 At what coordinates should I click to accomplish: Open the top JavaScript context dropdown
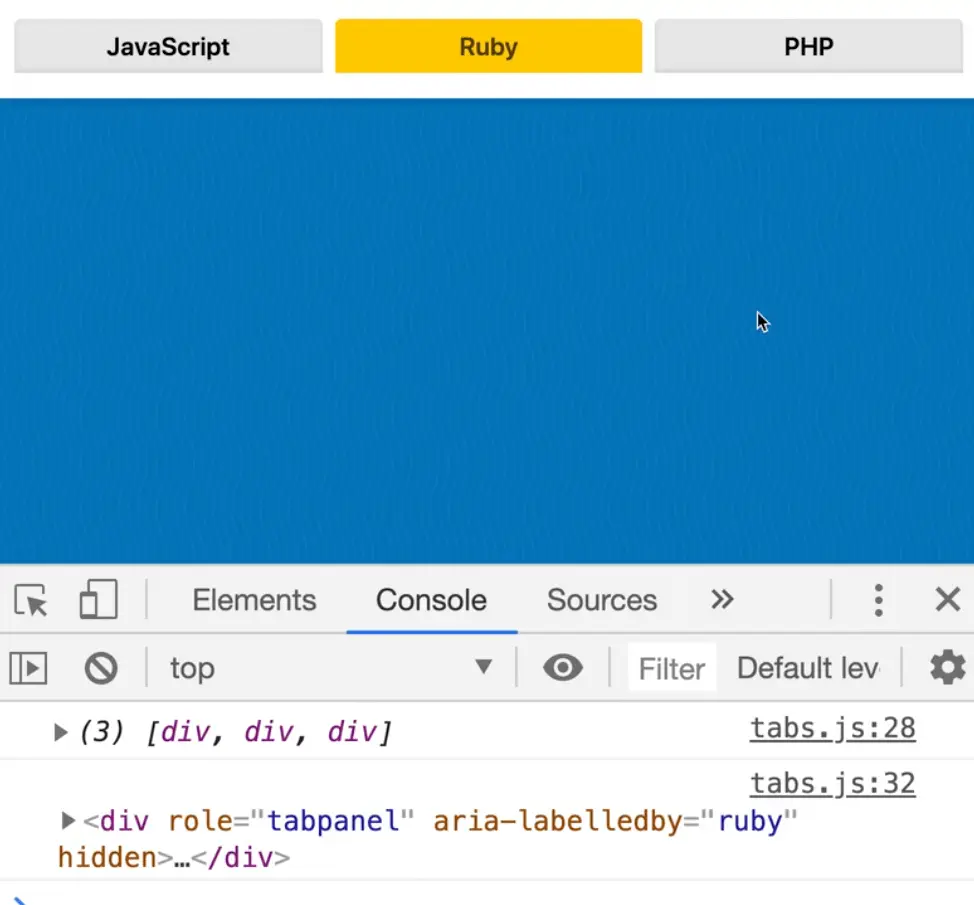click(x=330, y=668)
